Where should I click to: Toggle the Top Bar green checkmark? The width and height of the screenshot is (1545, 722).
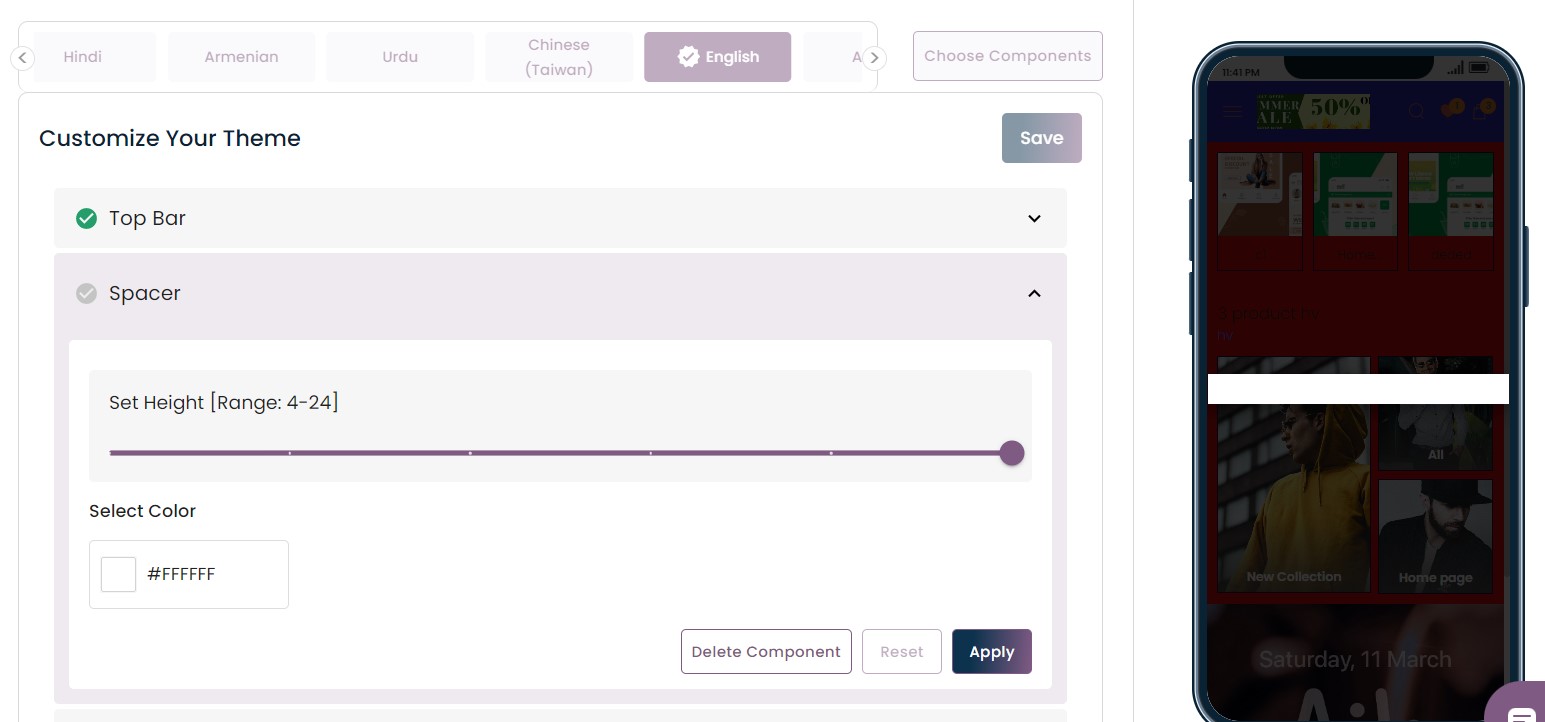pos(87,218)
